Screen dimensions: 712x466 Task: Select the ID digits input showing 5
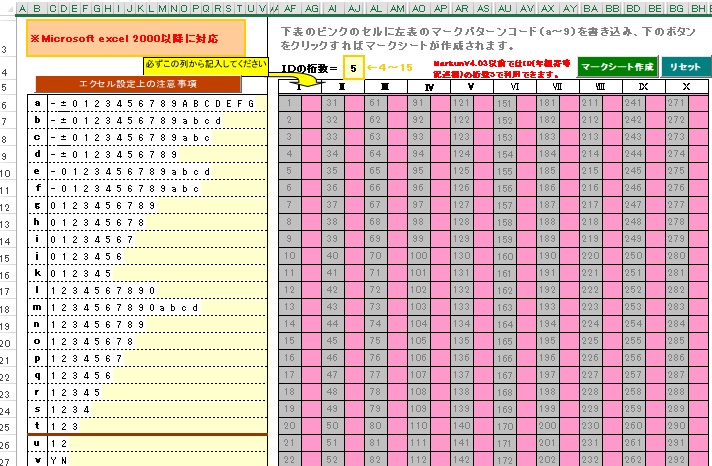point(353,68)
